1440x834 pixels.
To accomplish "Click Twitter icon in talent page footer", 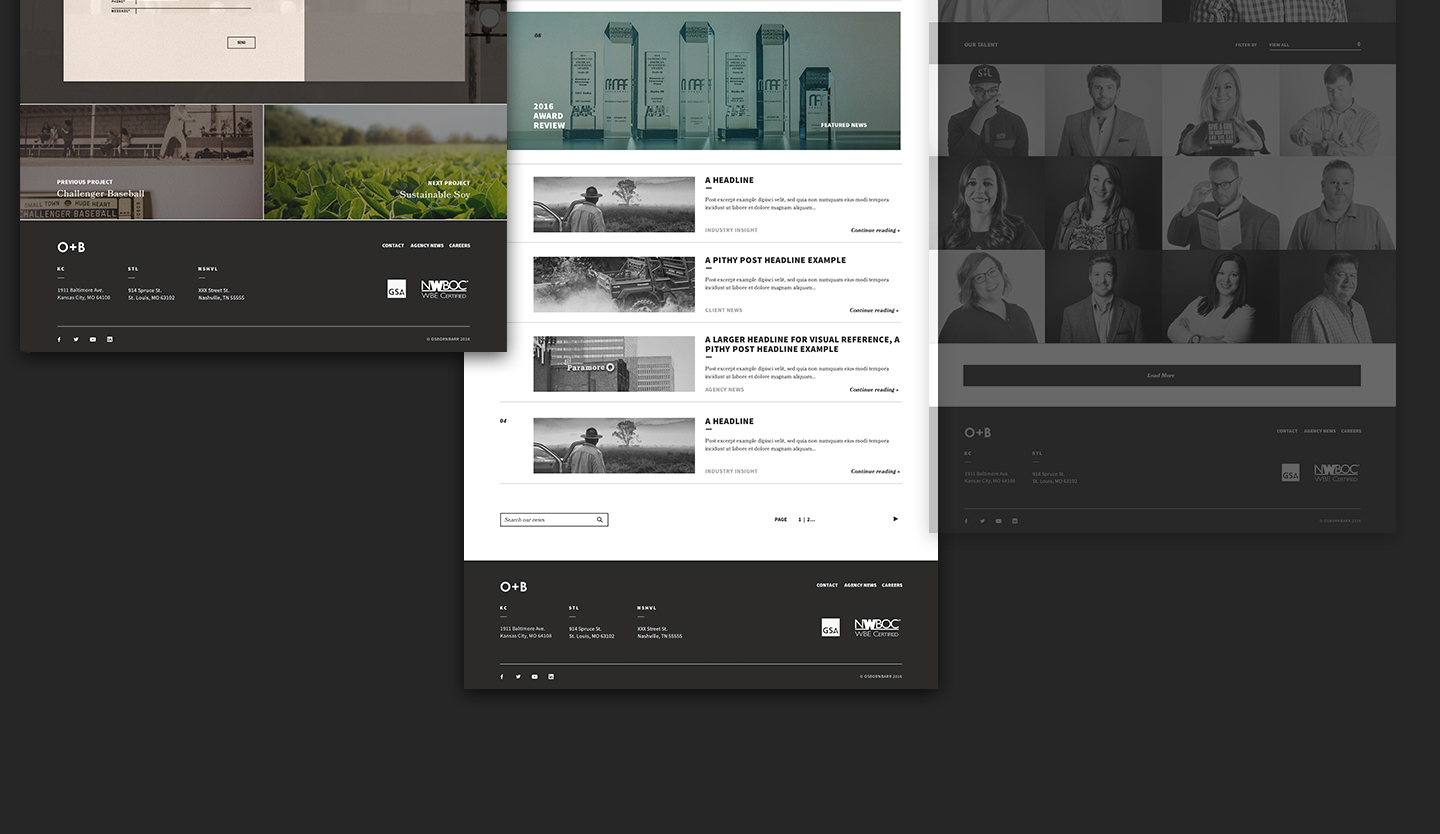I will [982, 521].
